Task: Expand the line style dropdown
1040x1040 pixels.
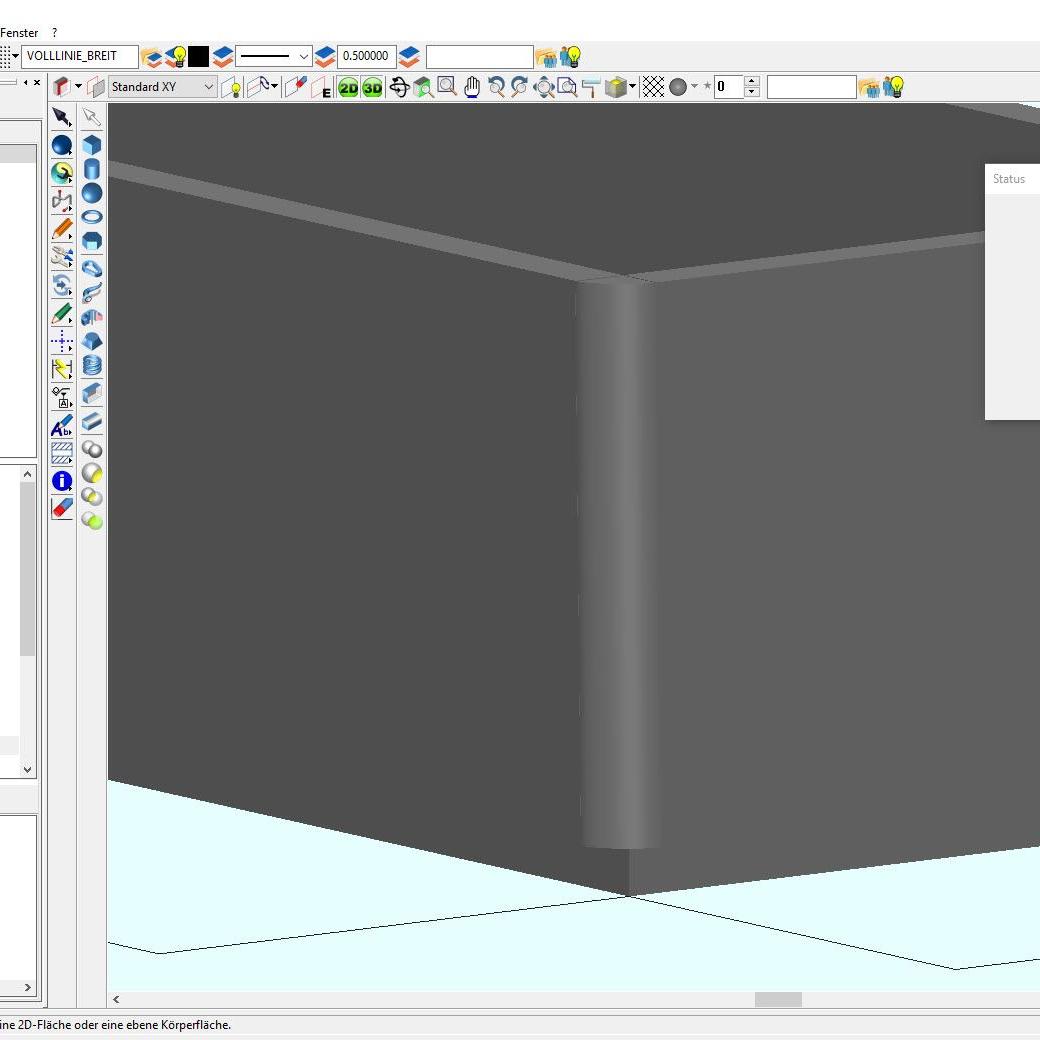Action: click(x=304, y=57)
